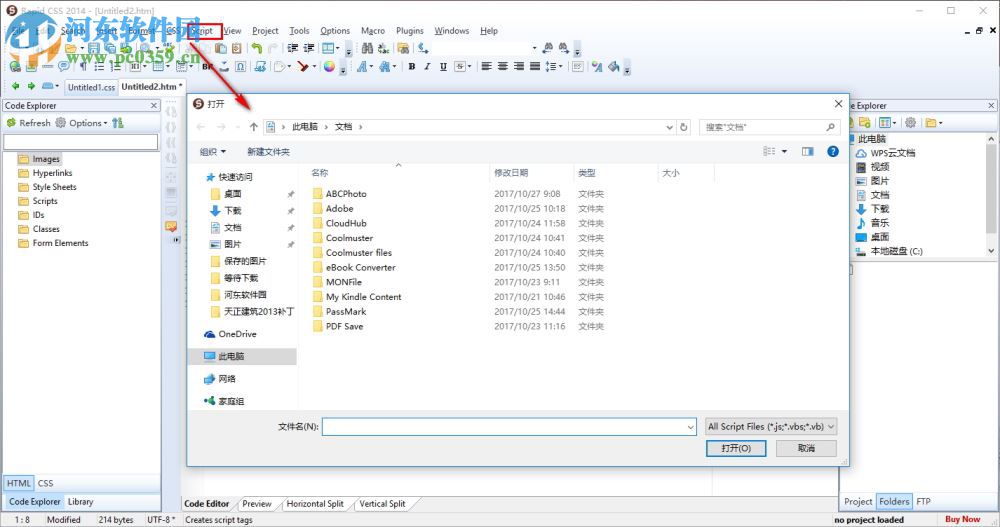Open All Script Files type dropdown

pos(771,426)
